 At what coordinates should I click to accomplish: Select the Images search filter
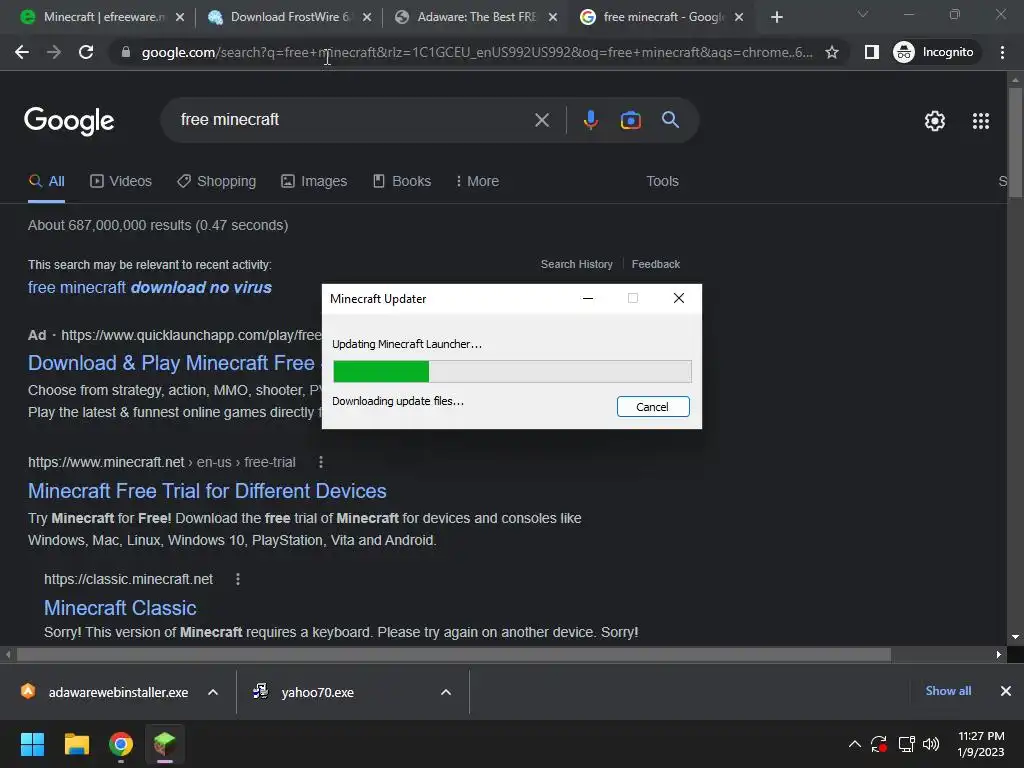pyautogui.click(x=314, y=182)
